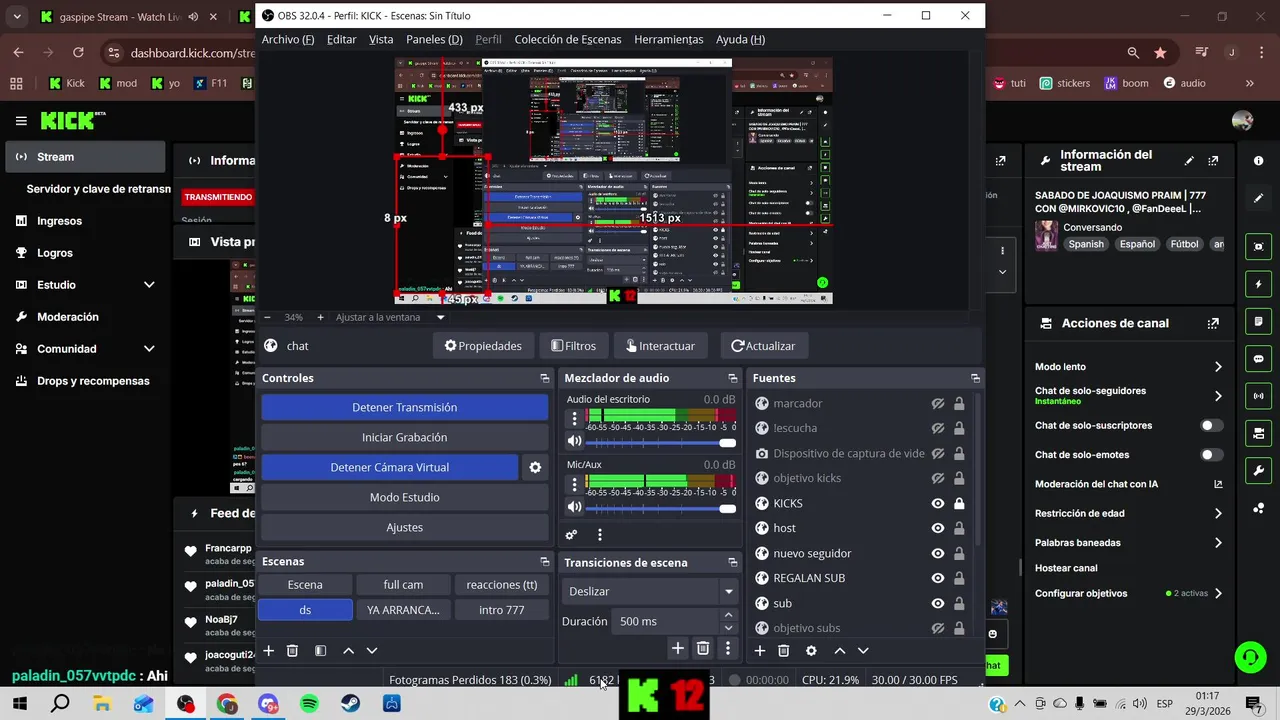The height and width of the screenshot is (720, 1280).
Task: Expand Palabras baneadas option
Action: tap(1218, 543)
